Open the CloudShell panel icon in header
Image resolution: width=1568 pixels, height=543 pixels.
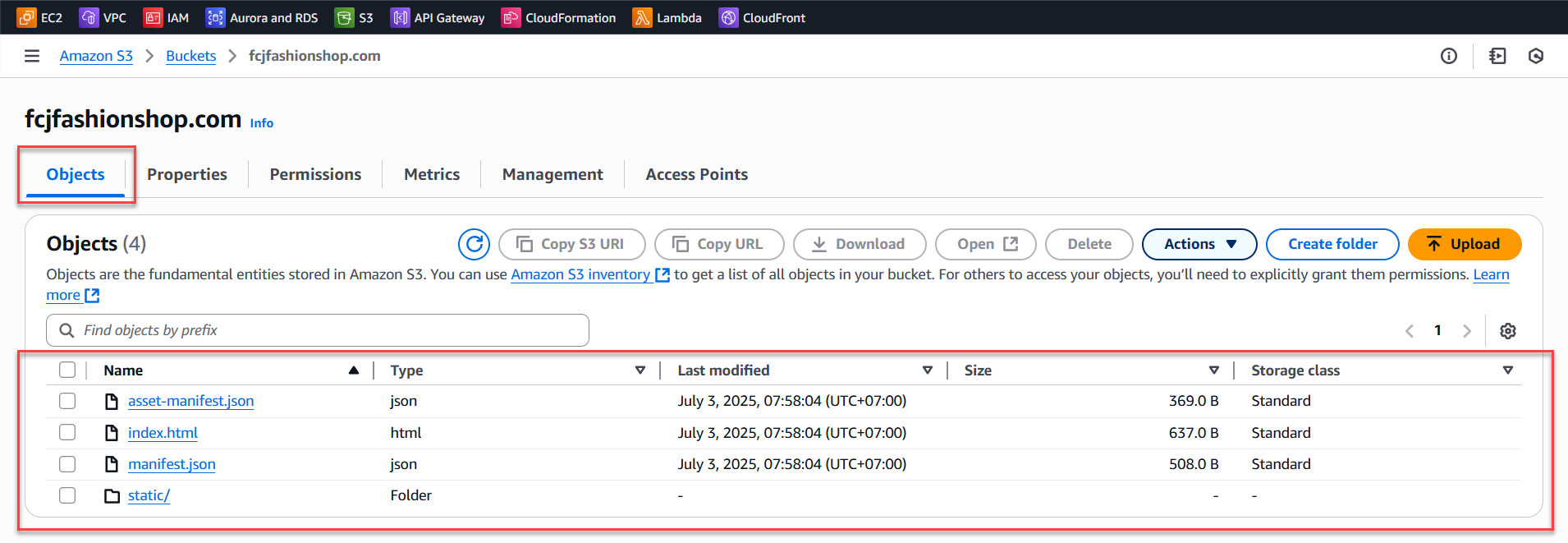1497,56
